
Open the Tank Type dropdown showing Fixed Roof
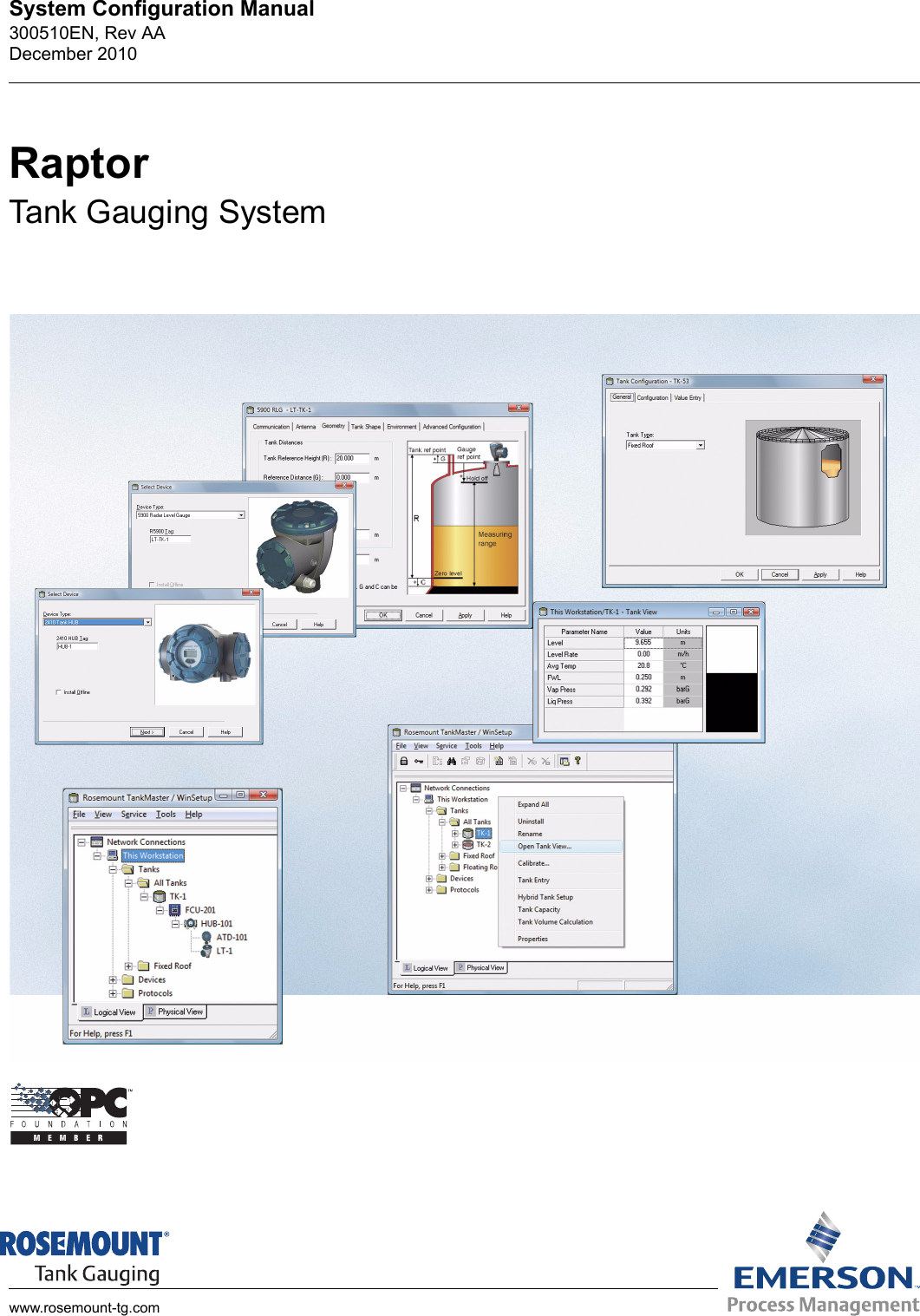coord(701,444)
